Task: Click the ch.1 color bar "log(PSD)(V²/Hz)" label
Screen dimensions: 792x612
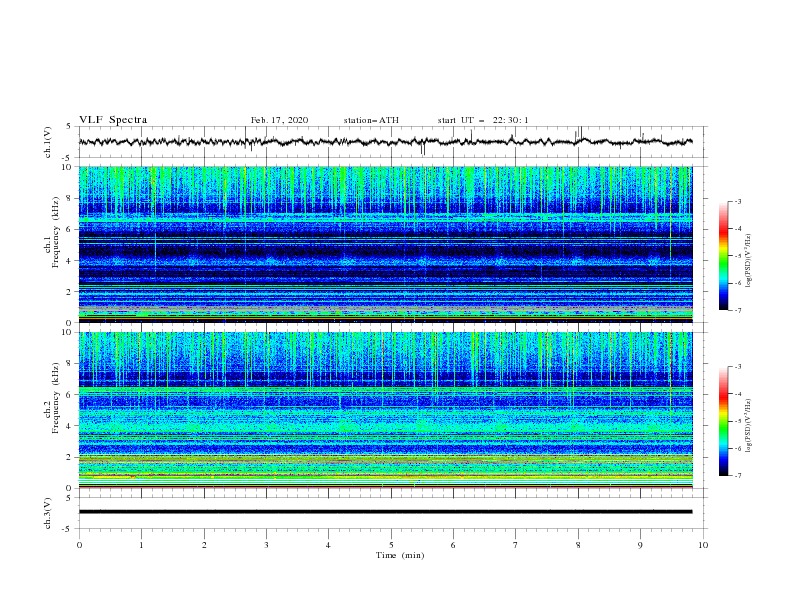Action: coord(749,261)
